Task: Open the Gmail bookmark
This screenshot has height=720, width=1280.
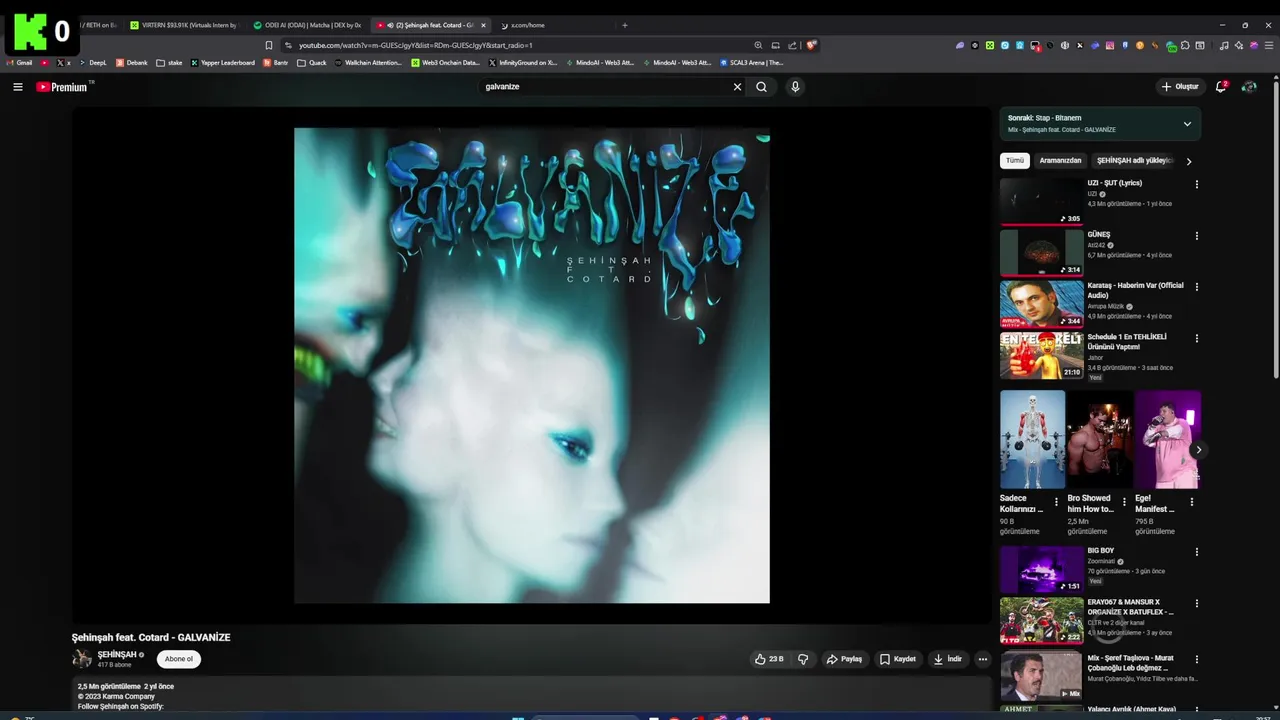Action: (19, 62)
